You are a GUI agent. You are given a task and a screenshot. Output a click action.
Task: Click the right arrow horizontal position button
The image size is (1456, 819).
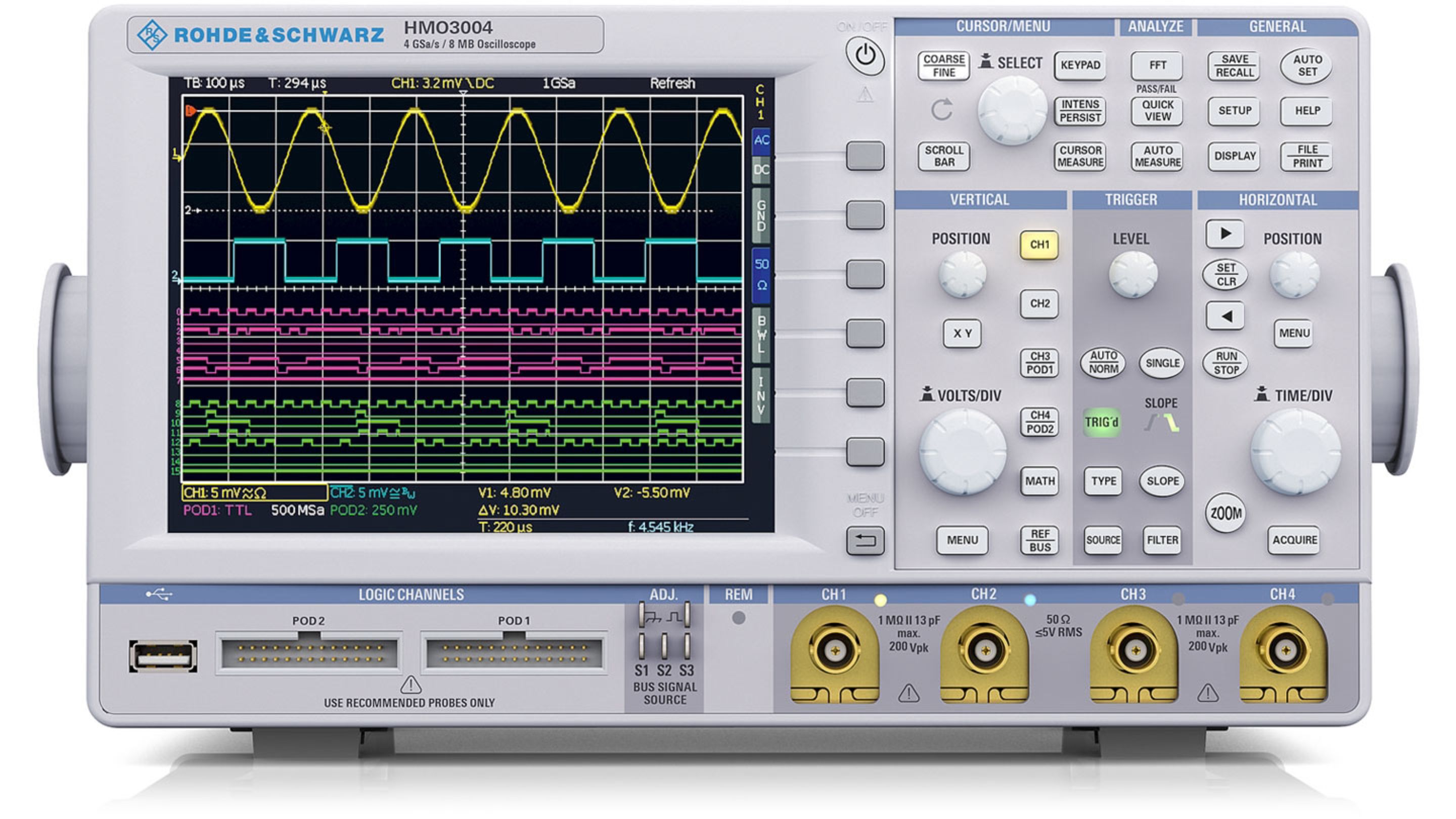(1224, 234)
